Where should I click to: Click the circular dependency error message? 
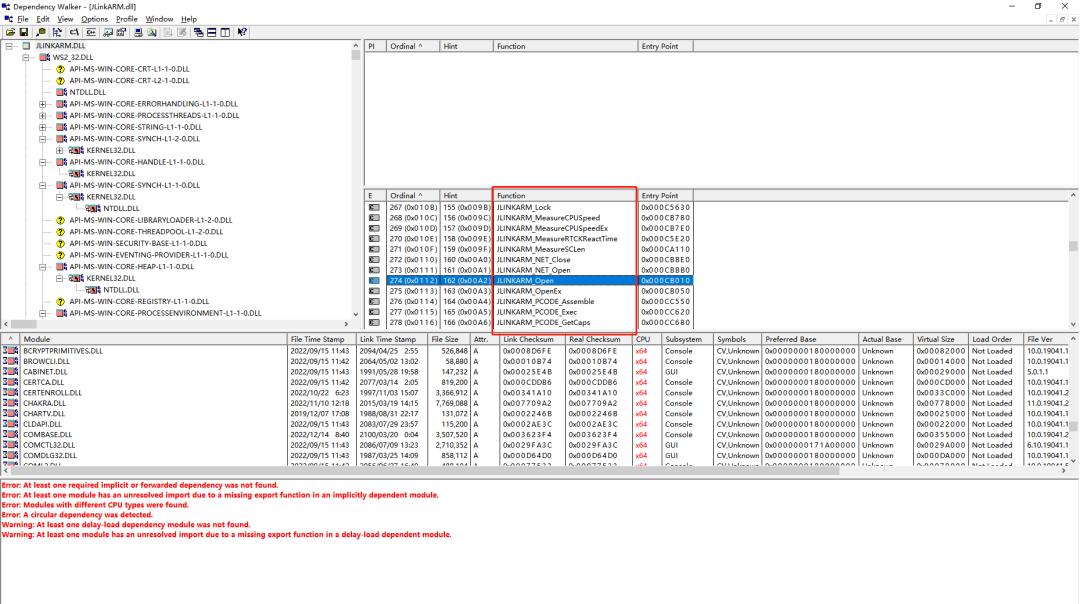tap(77, 514)
